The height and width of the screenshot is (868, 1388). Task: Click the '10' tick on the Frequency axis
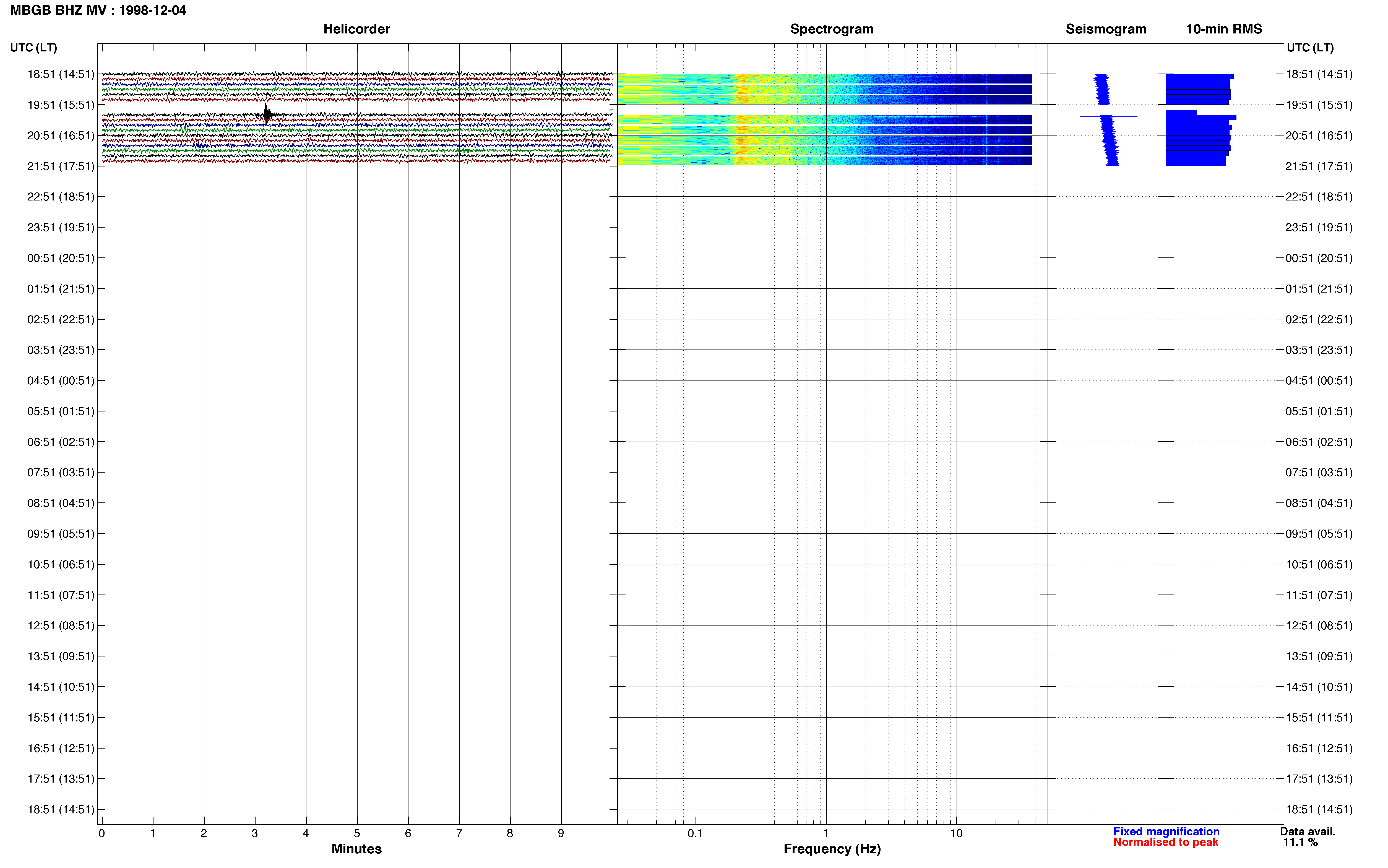956,833
